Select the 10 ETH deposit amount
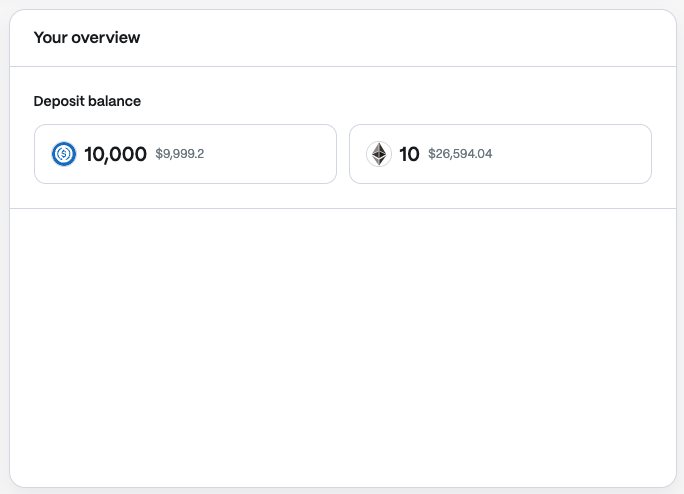 409,154
